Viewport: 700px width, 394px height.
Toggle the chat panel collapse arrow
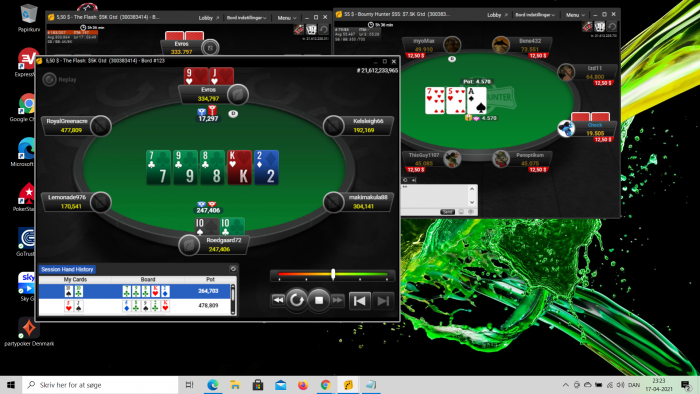413,180
